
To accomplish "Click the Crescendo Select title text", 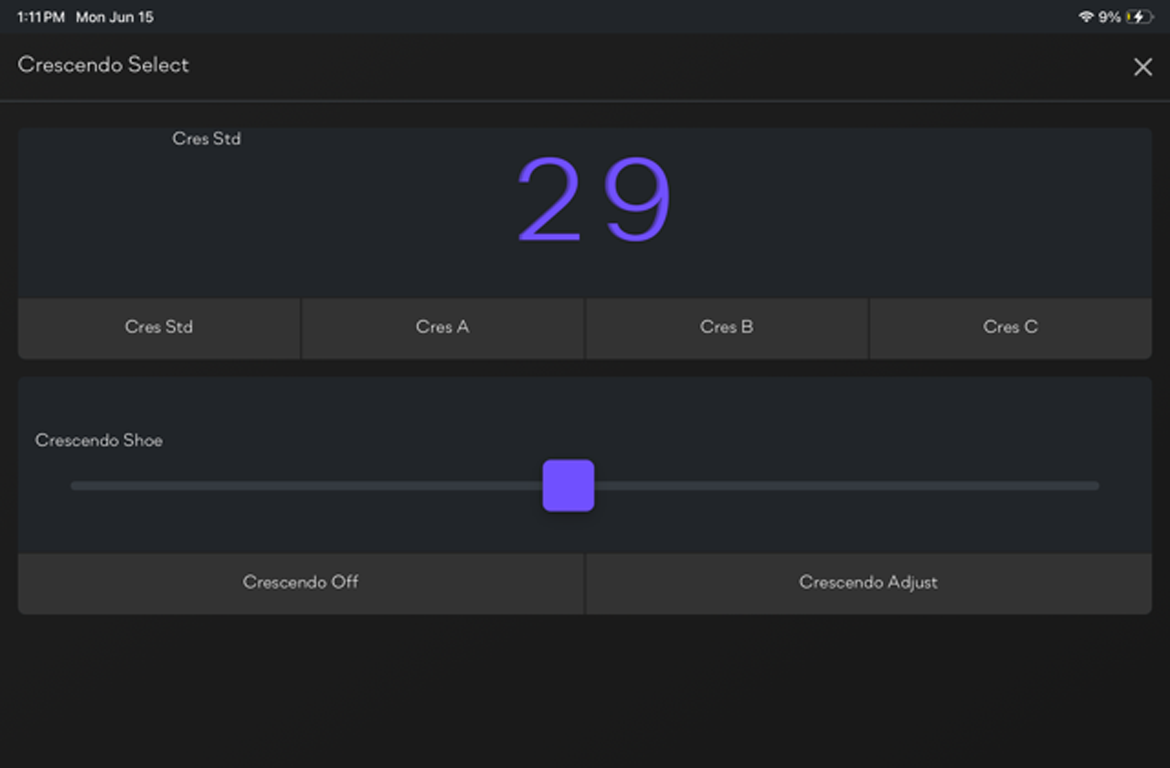I will click(x=103, y=65).
